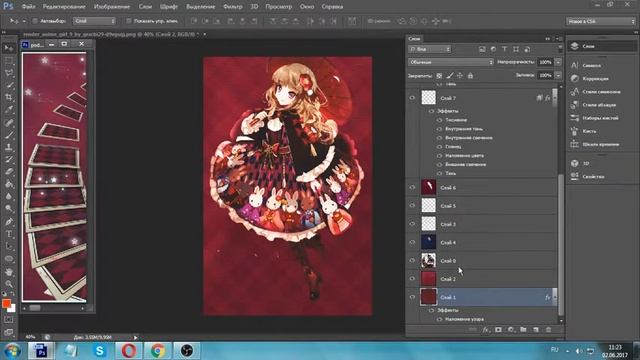The width and height of the screenshot is (640, 360).
Task: Open the Layers panel flyout menu
Action: pyautogui.click(x=560, y=39)
